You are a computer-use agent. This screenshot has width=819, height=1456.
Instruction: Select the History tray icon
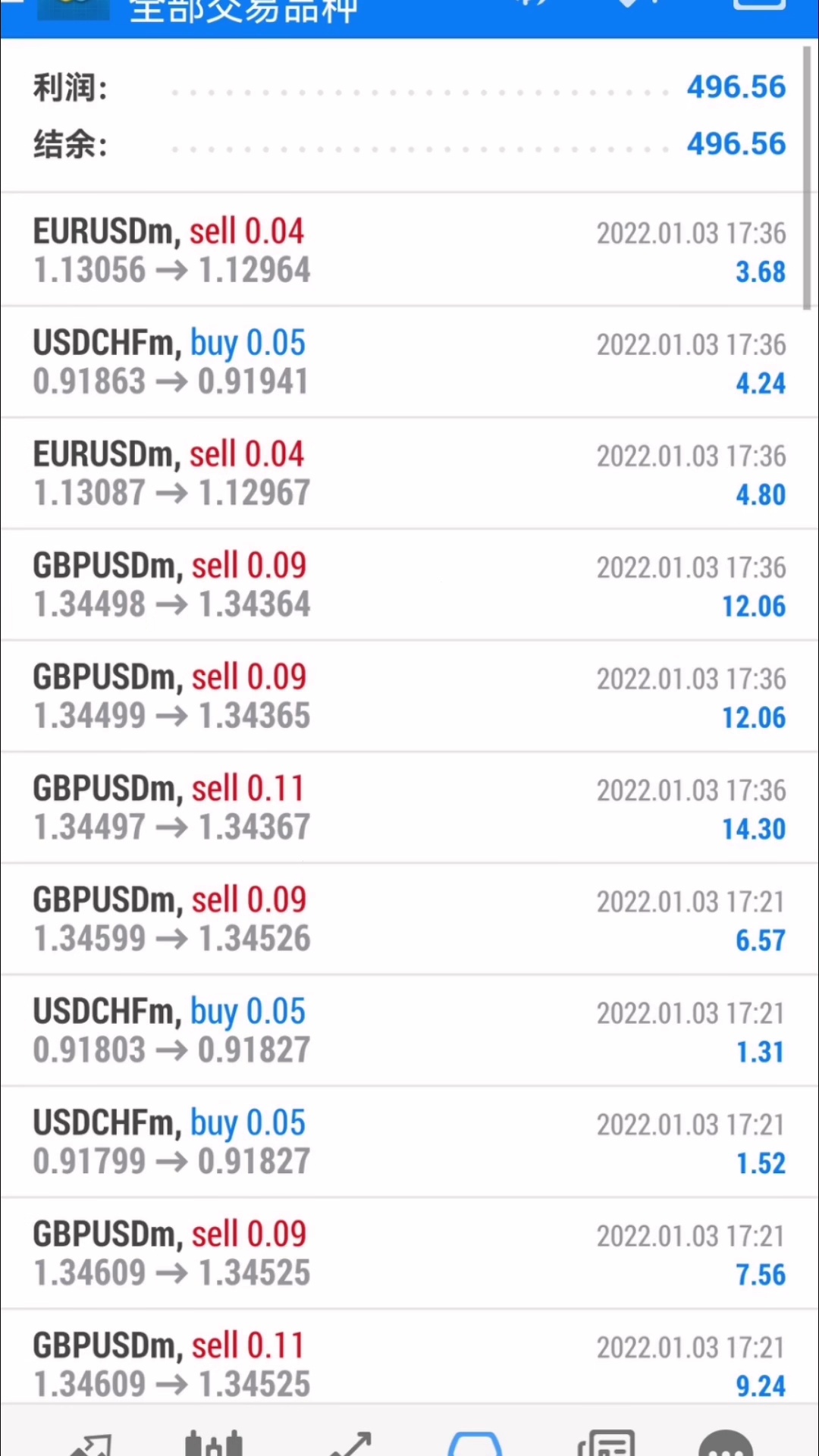point(475,1441)
